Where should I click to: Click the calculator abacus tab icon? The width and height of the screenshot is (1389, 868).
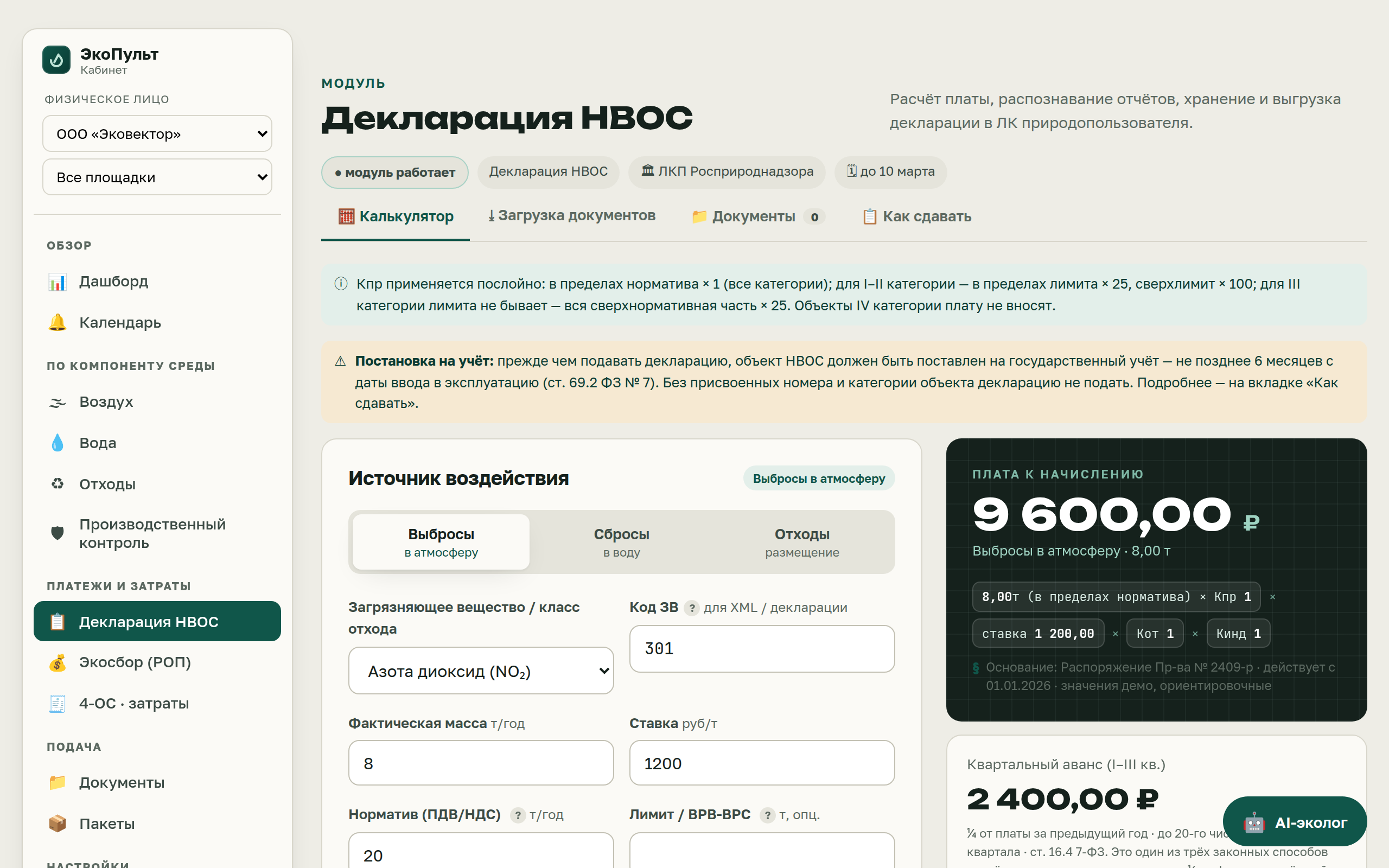(346, 216)
